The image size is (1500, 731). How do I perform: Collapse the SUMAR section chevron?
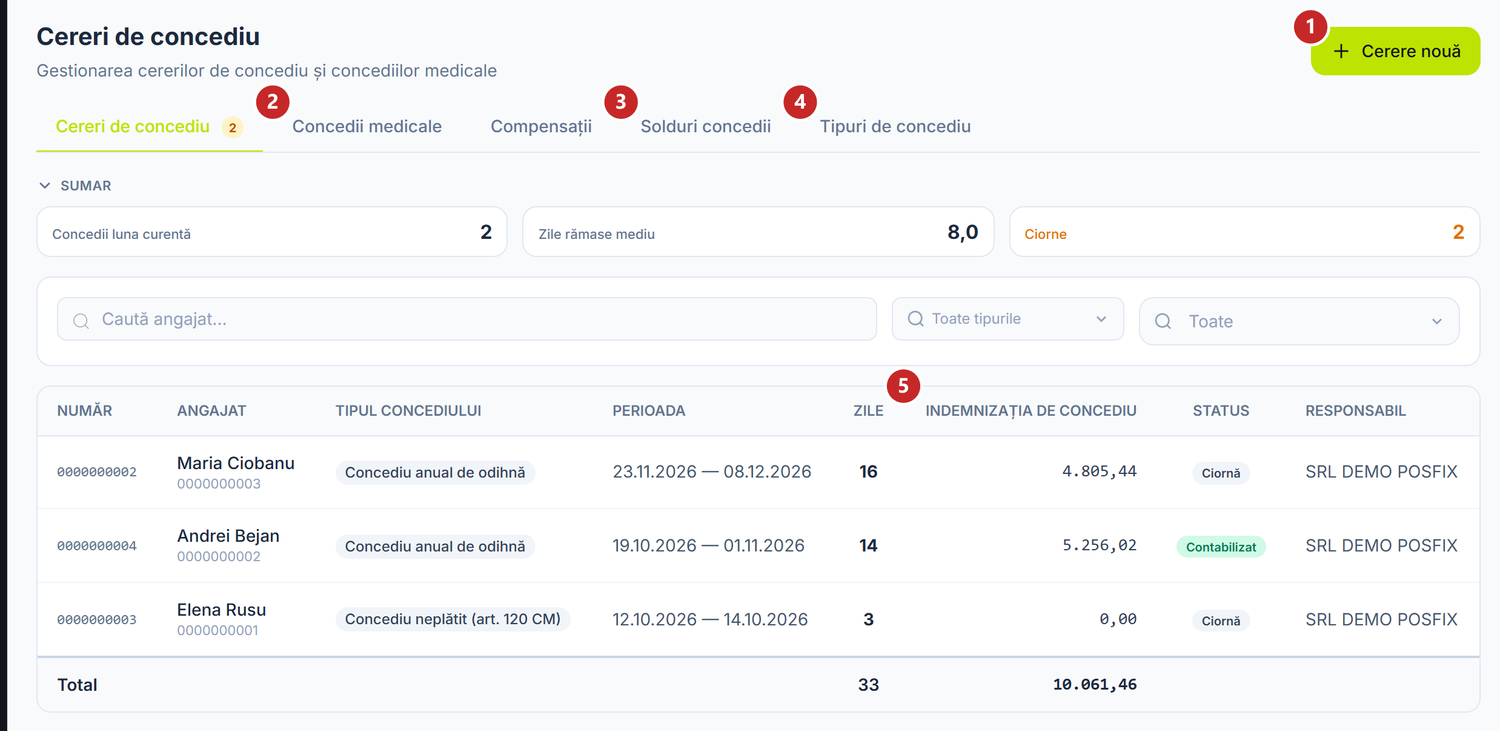(x=44, y=186)
